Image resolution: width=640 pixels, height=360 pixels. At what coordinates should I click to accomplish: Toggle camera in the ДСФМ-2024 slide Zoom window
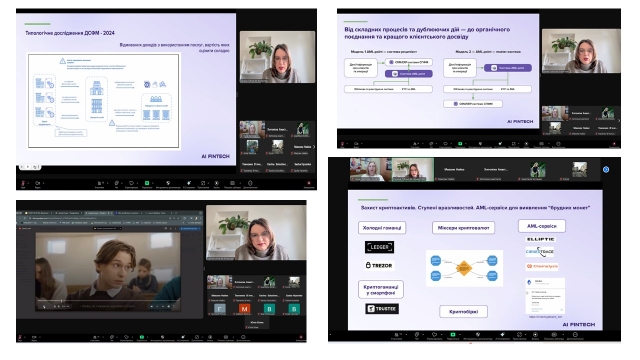[38, 183]
